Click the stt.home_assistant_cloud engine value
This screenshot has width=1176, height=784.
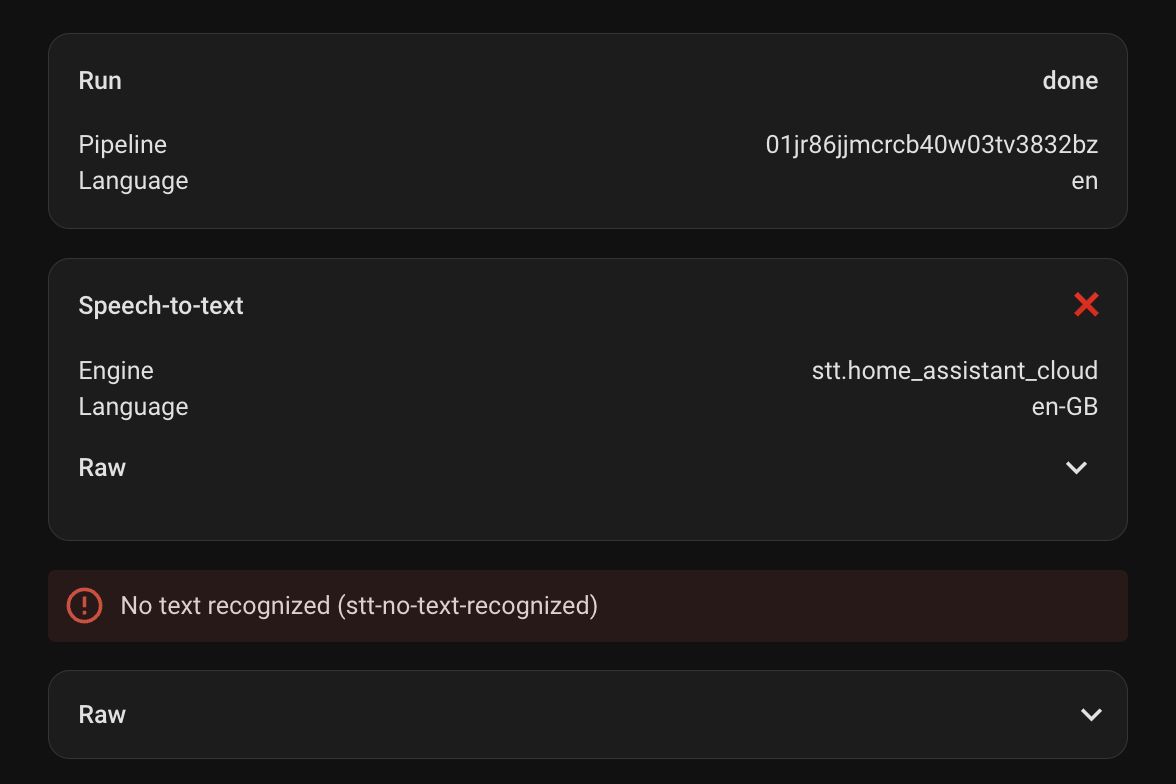coord(954,371)
